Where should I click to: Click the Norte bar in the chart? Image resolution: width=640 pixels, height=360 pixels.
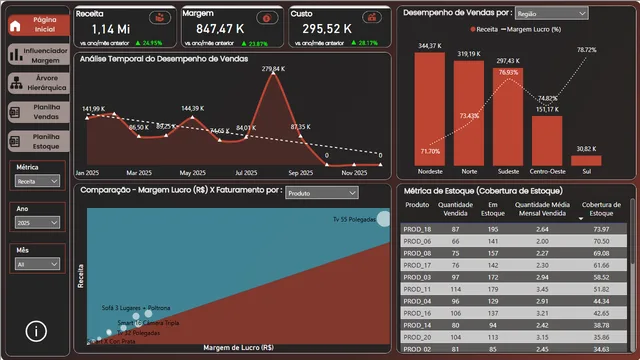coord(469,113)
